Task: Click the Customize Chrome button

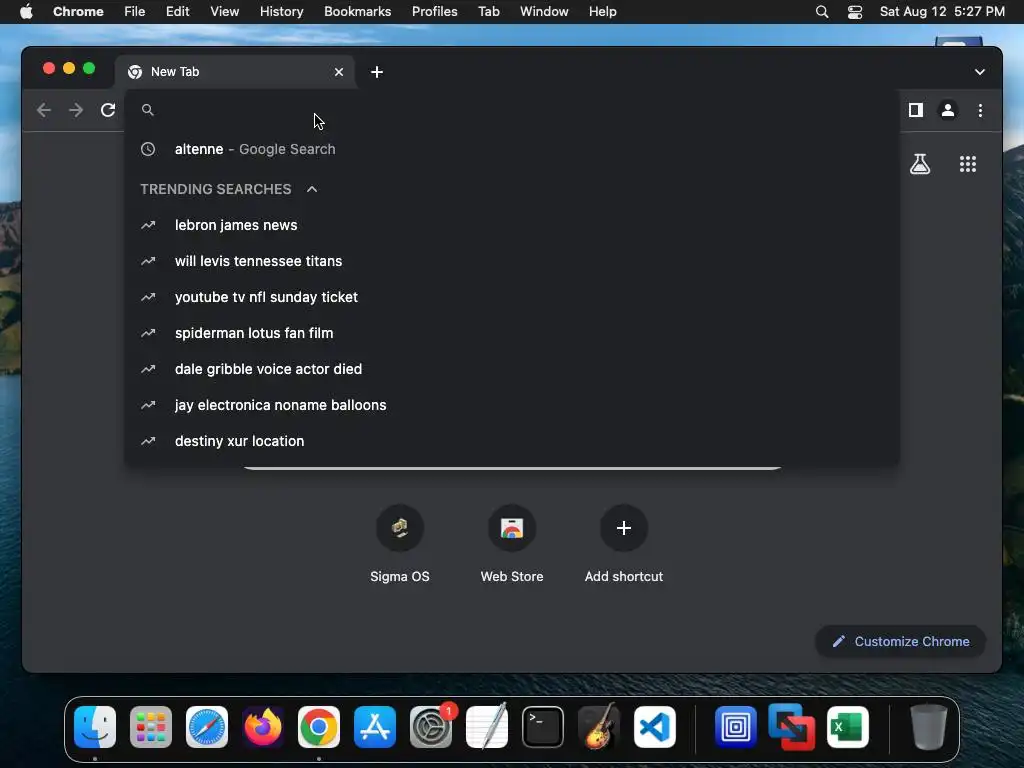Action: [900, 641]
